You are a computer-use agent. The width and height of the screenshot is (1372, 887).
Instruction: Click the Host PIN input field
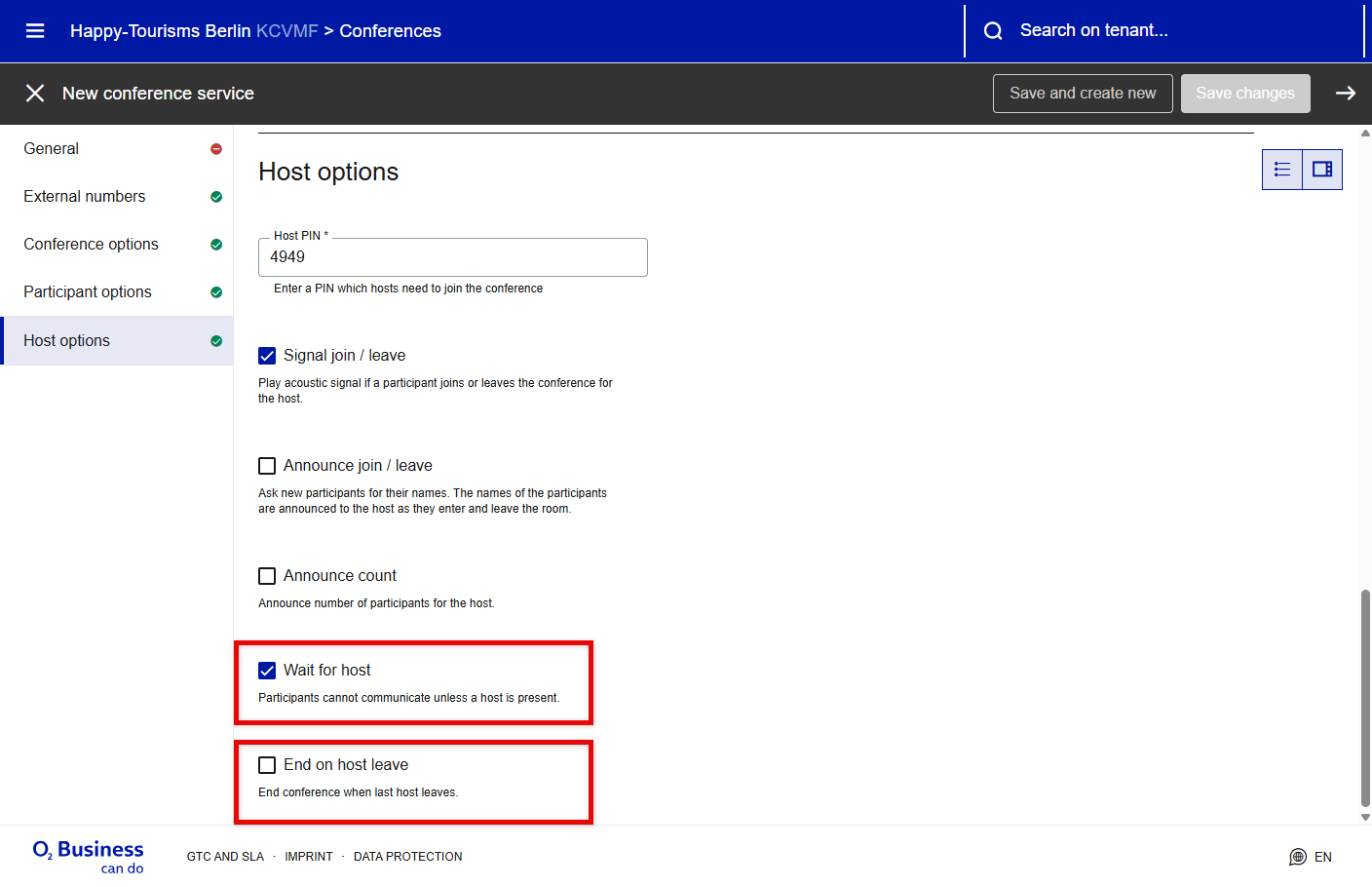point(453,257)
